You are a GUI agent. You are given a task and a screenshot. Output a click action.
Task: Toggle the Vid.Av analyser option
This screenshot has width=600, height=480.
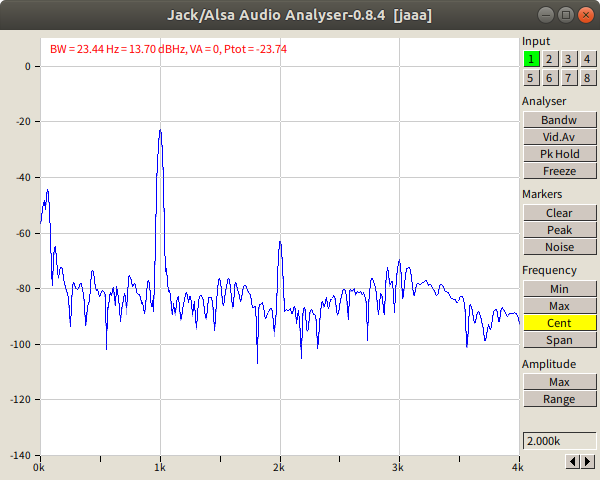point(559,137)
